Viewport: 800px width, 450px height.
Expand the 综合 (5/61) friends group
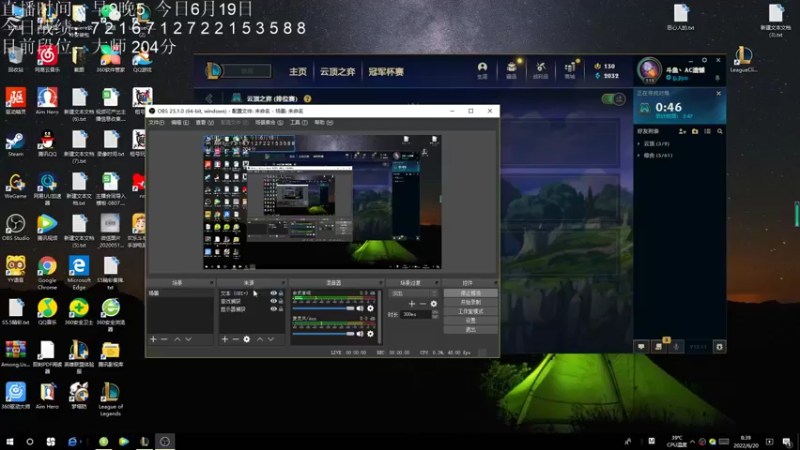click(x=639, y=155)
